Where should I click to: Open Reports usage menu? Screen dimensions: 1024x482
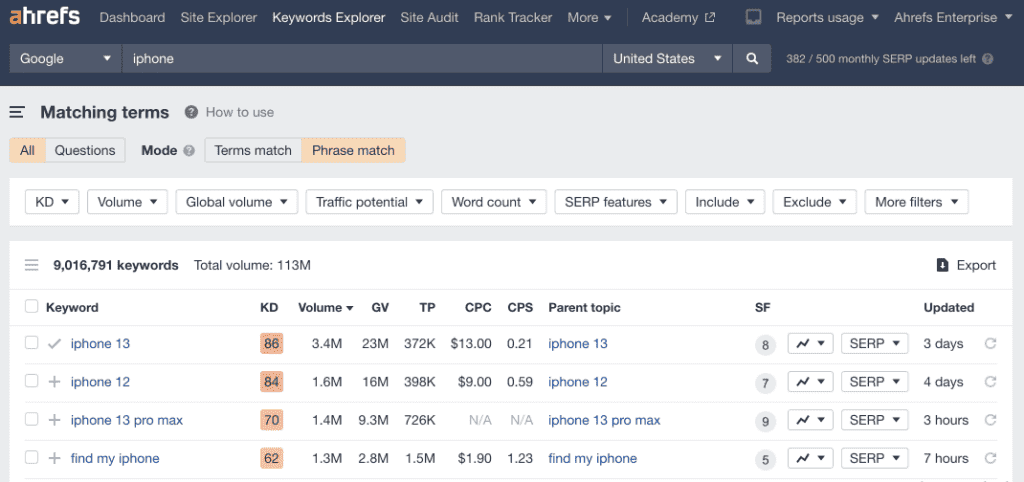pyautogui.click(x=827, y=18)
